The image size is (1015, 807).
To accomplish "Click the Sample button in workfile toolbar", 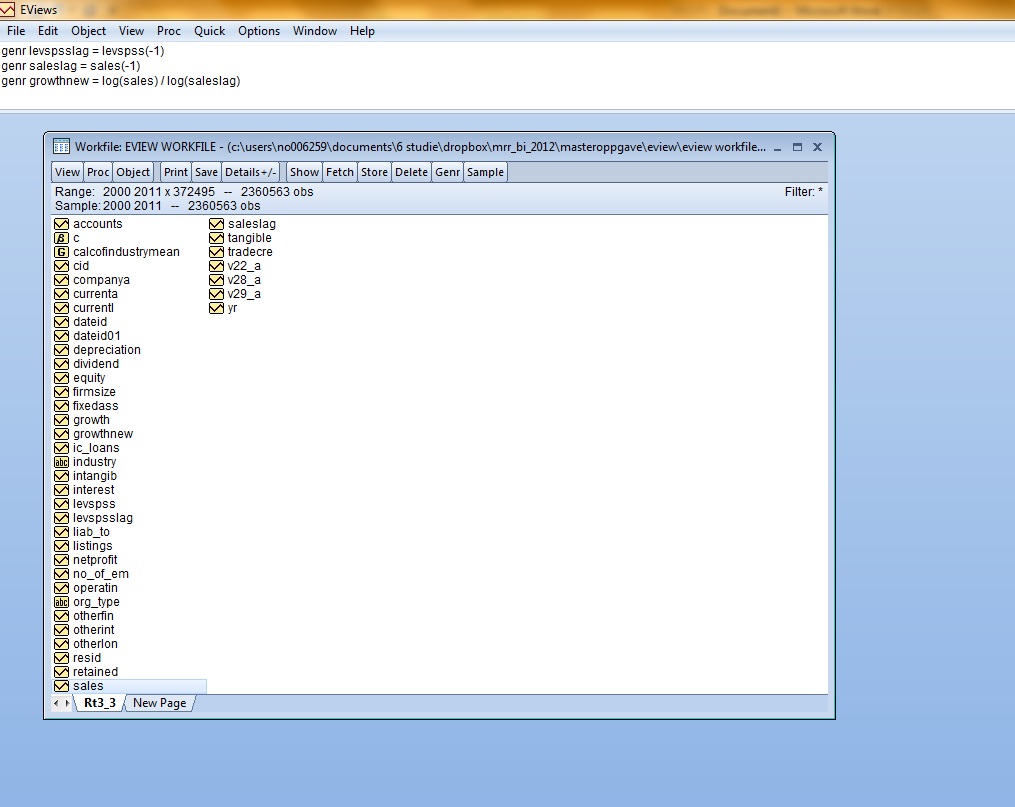I will coord(485,172).
